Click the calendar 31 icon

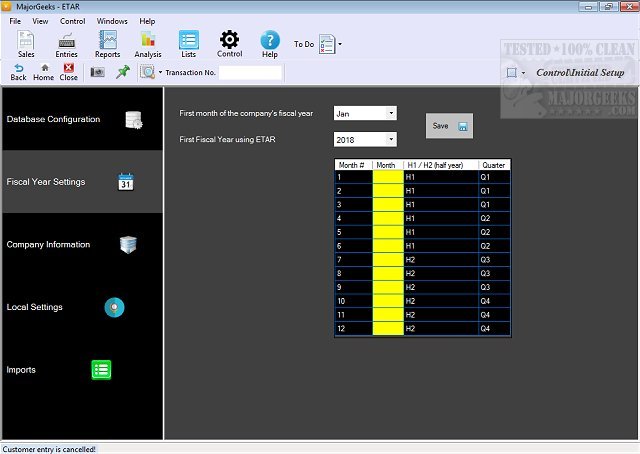tap(126, 182)
